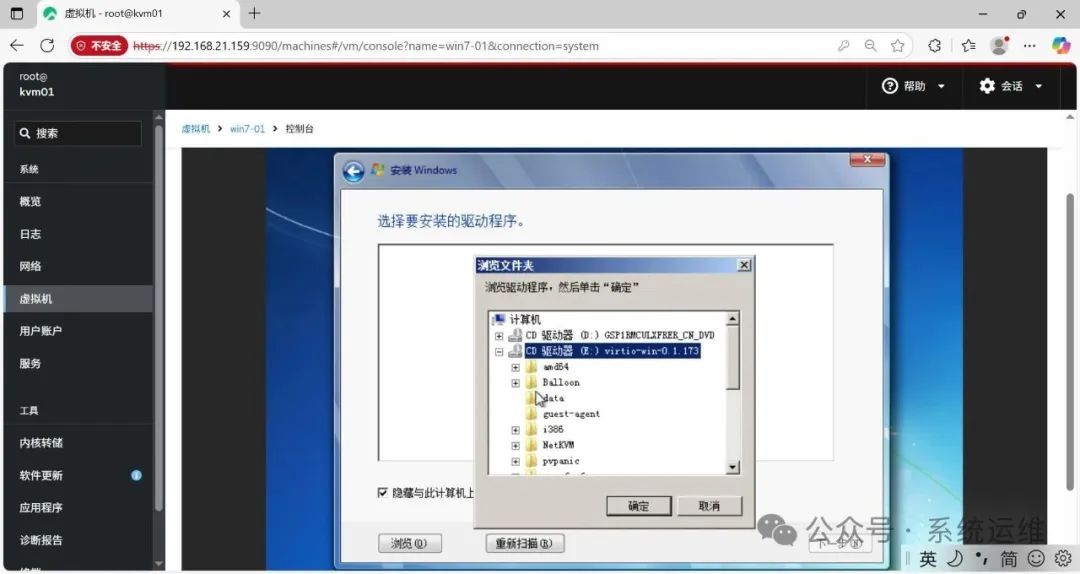Open the browser tab actions menu icon

[17, 14]
